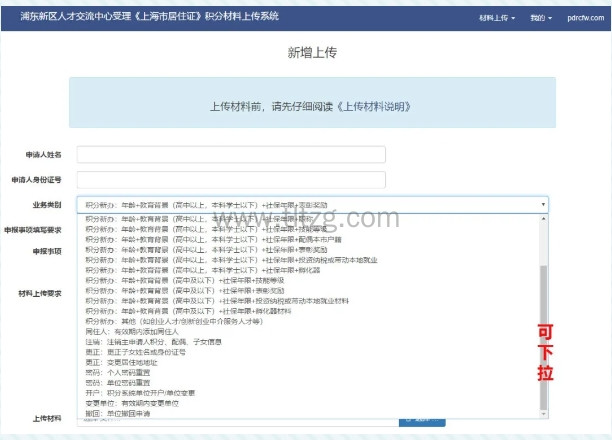The height and width of the screenshot is (440, 612).
Task: Open the 我的 dropdown menu
Action: pyautogui.click(x=541, y=18)
